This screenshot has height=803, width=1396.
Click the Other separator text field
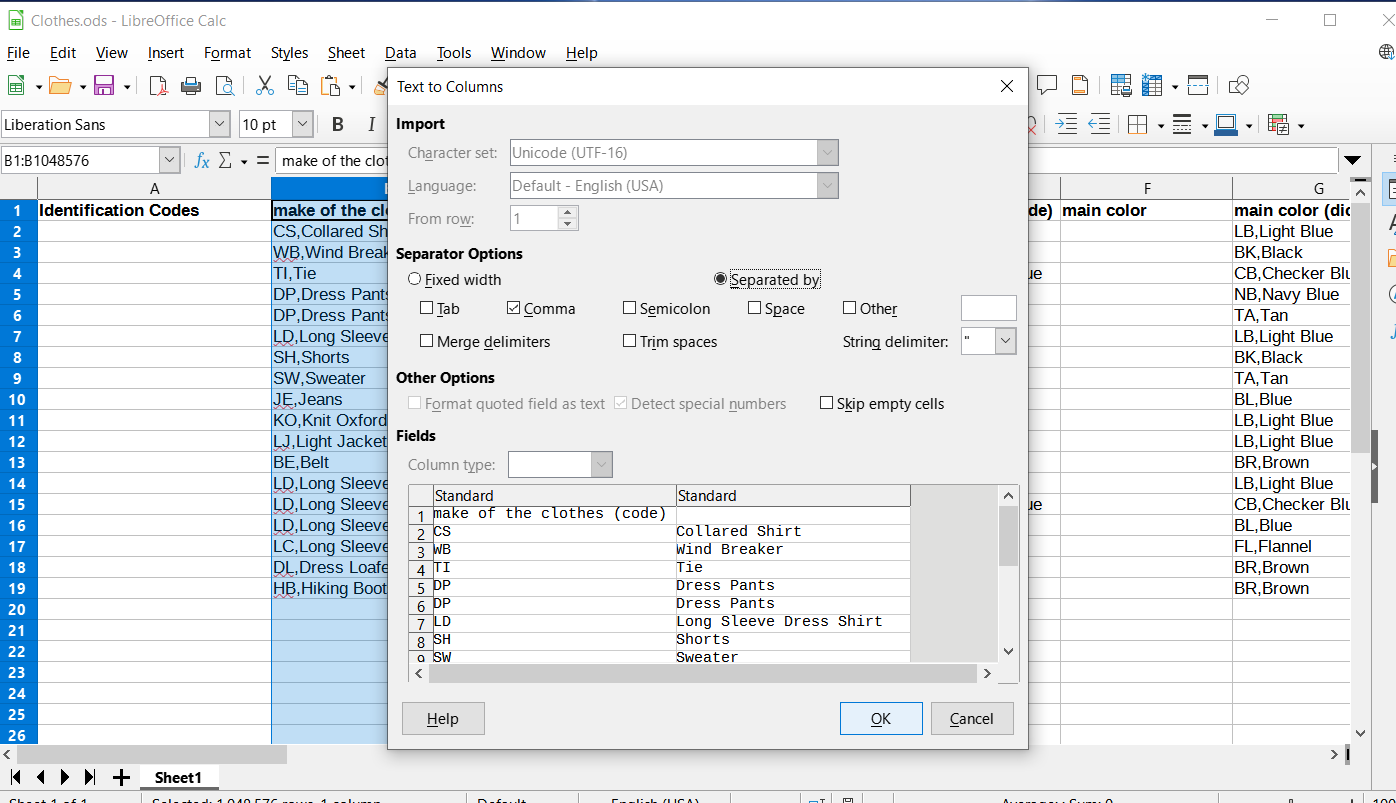[x=988, y=308]
